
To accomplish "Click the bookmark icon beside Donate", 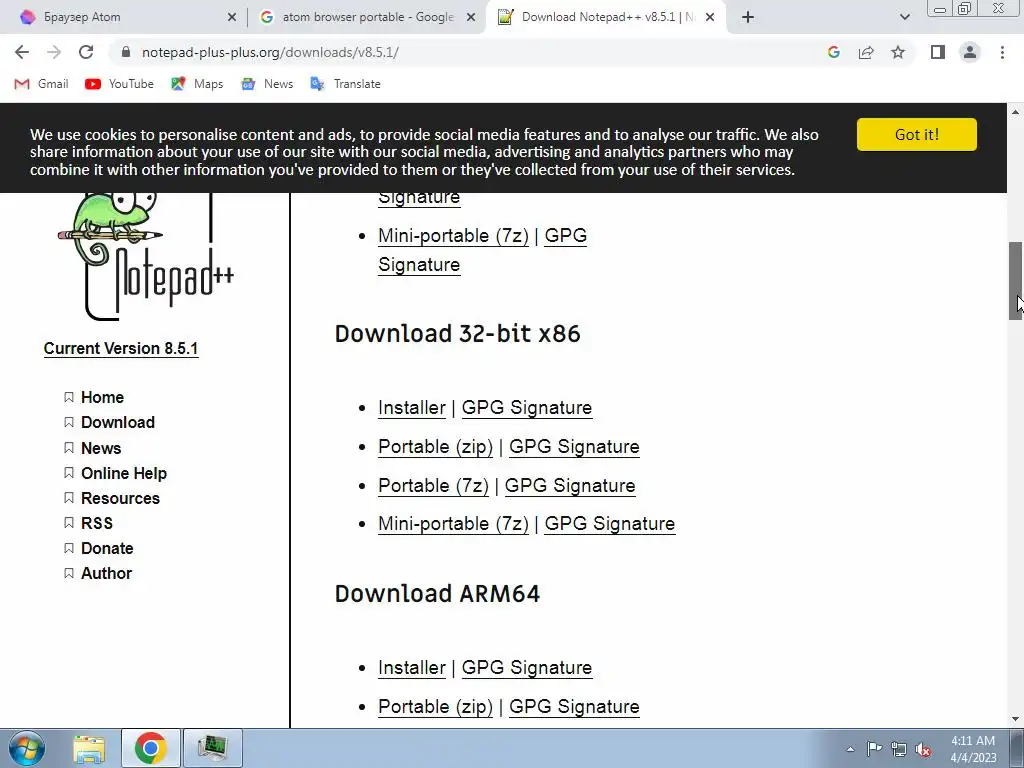I will click(69, 549).
